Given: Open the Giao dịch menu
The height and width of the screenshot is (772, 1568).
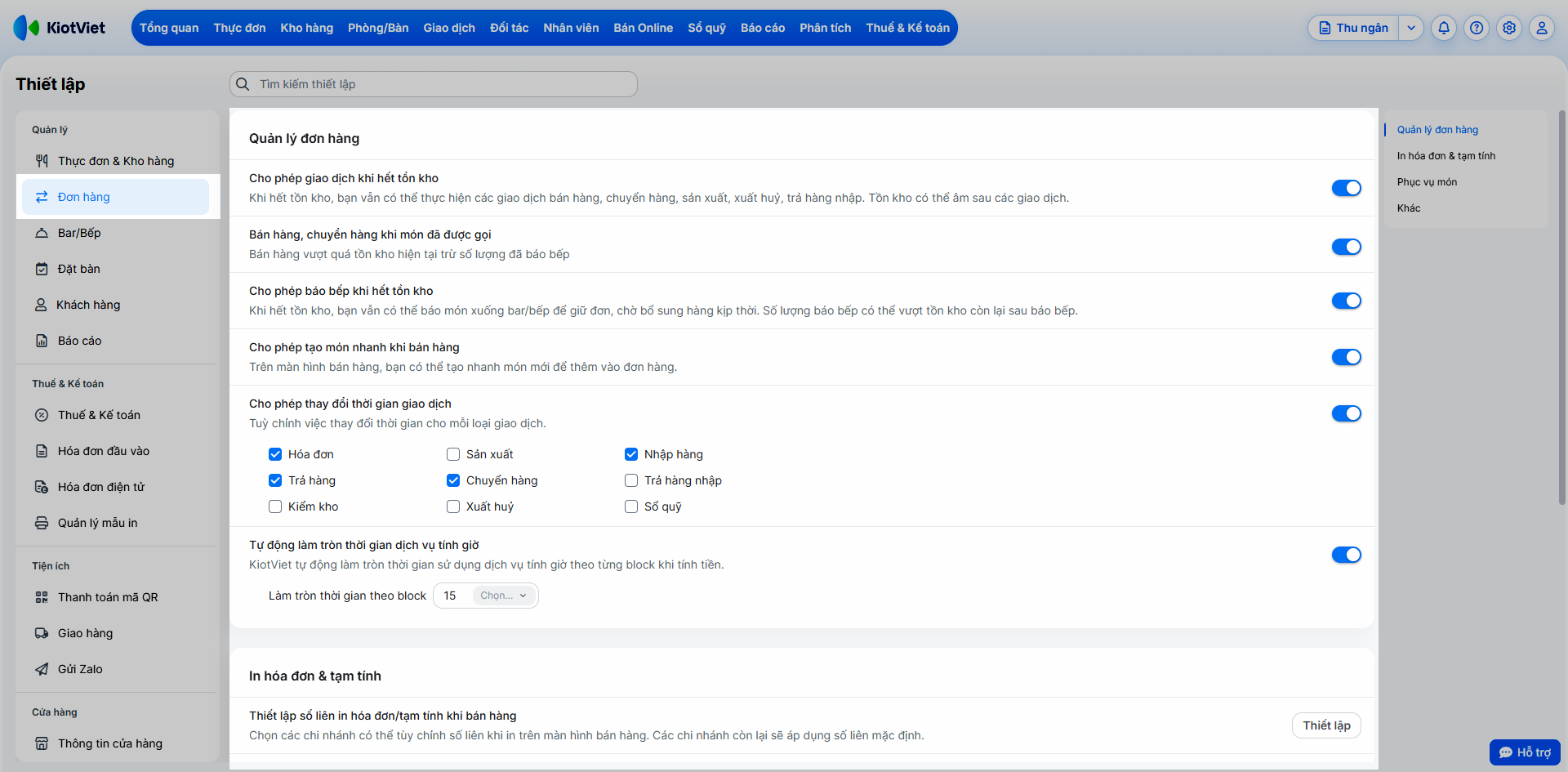Looking at the screenshot, I should (x=449, y=28).
